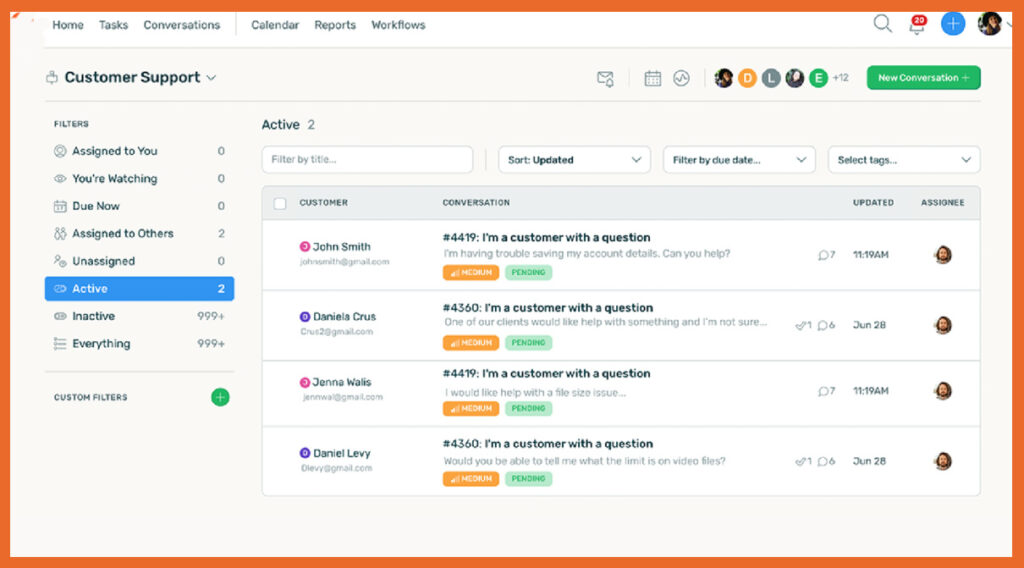This screenshot has height=568, width=1024.
Task: Click the Filter by title input field
Action: 367,160
